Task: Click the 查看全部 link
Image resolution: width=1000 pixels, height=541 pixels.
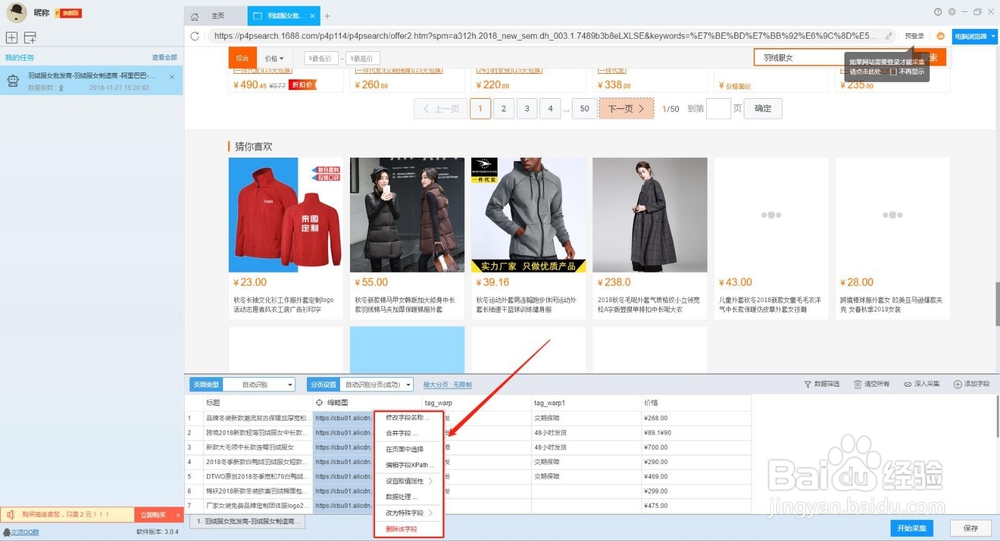Action: click(165, 57)
